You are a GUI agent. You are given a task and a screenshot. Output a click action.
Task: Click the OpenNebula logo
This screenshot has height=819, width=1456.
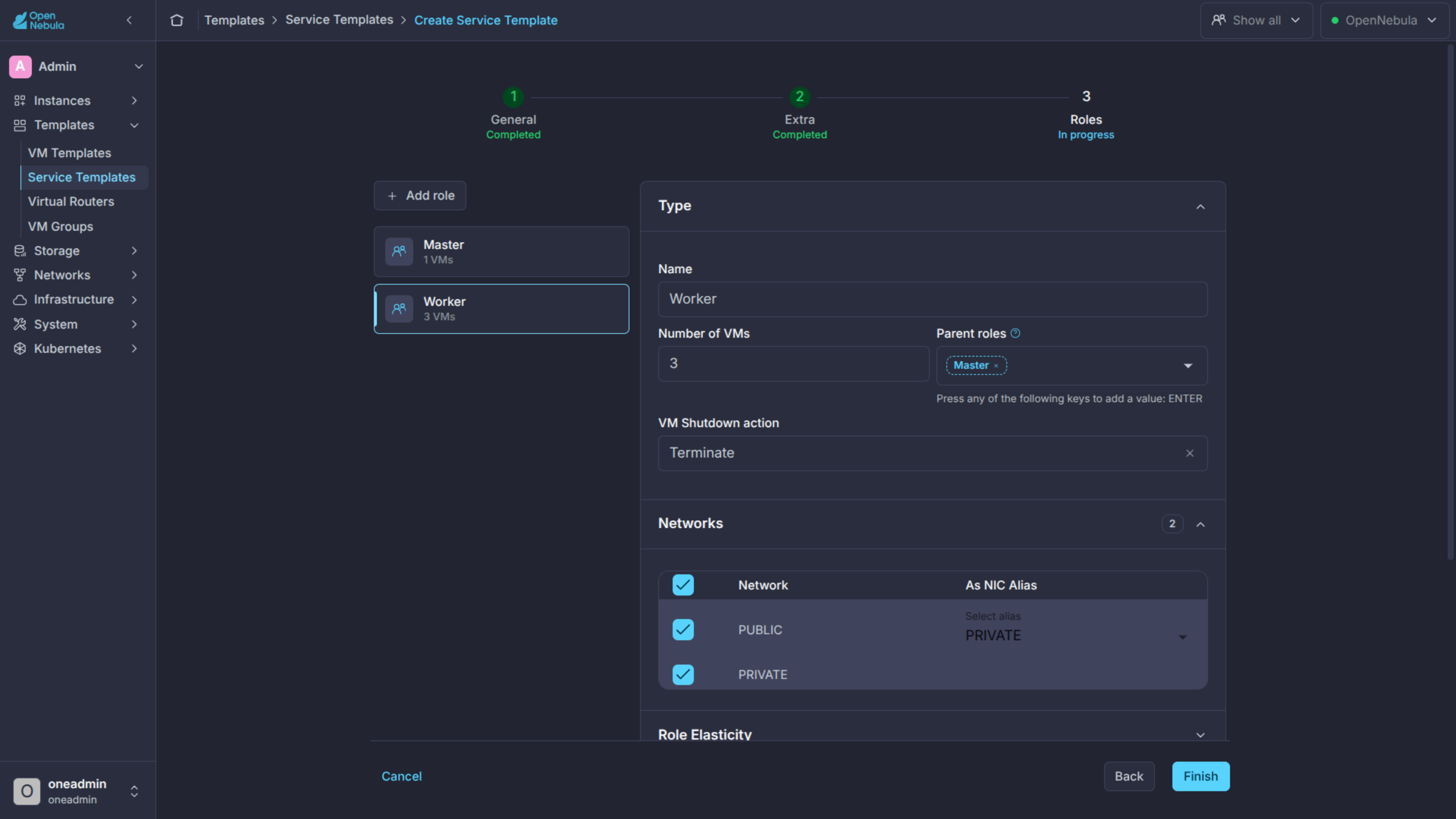coord(38,20)
